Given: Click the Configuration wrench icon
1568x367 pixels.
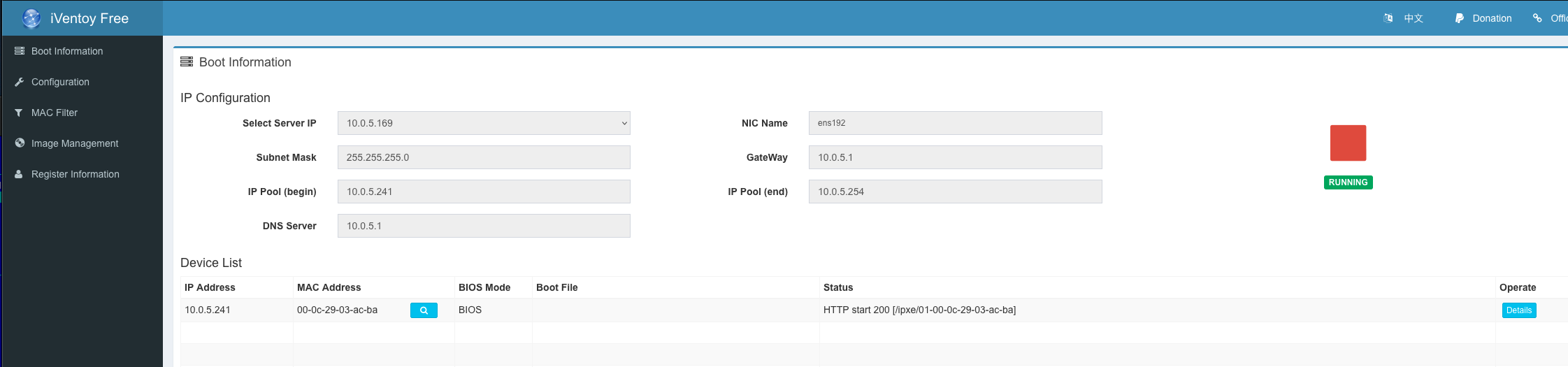Looking at the screenshot, I should point(20,82).
